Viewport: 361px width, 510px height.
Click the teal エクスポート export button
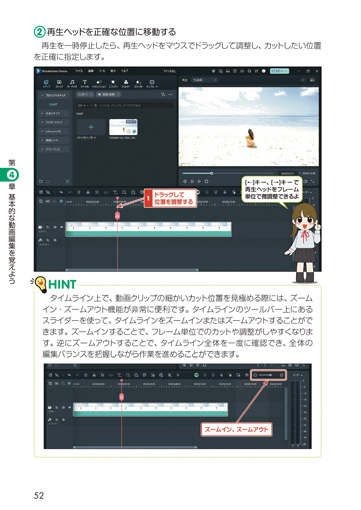279,71
